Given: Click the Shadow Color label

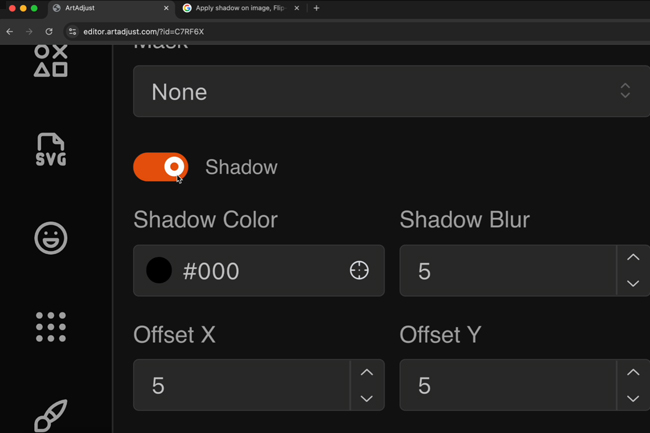Looking at the screenshot, I should pos(206,220).
